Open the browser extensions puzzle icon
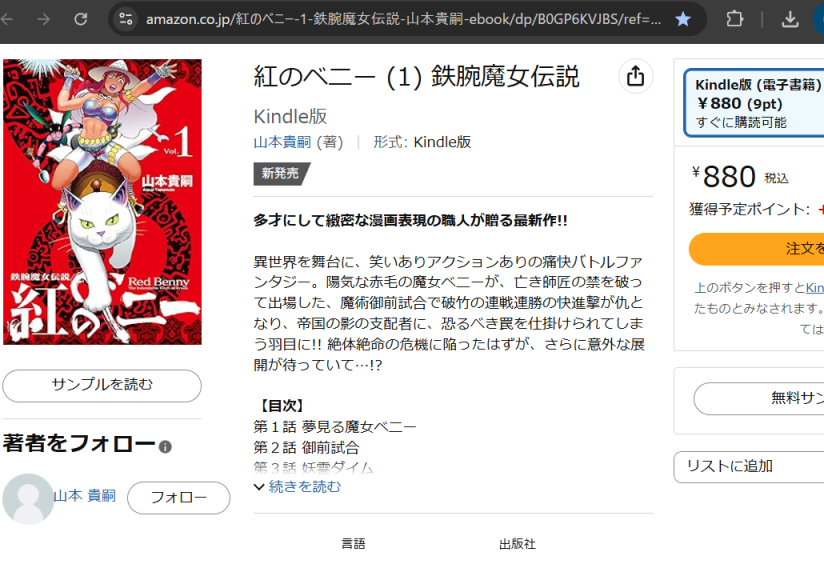 coord(734,19)
